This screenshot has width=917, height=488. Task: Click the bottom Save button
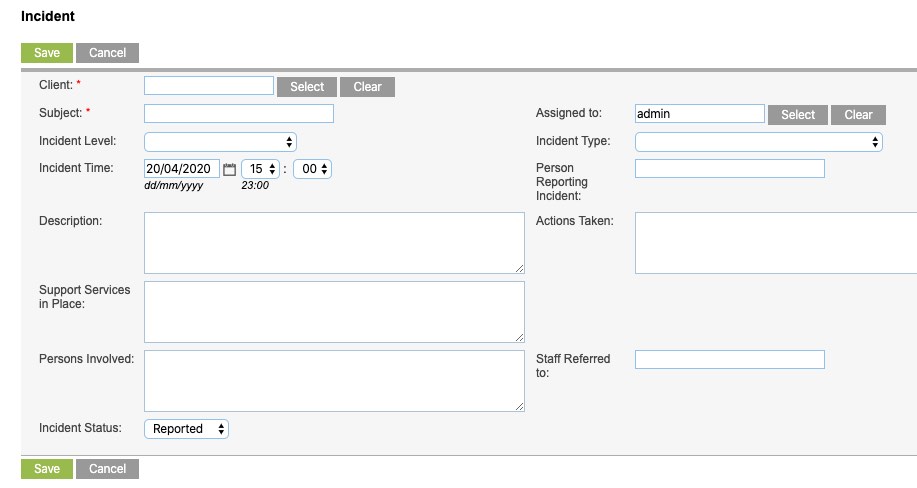[47, 469]
